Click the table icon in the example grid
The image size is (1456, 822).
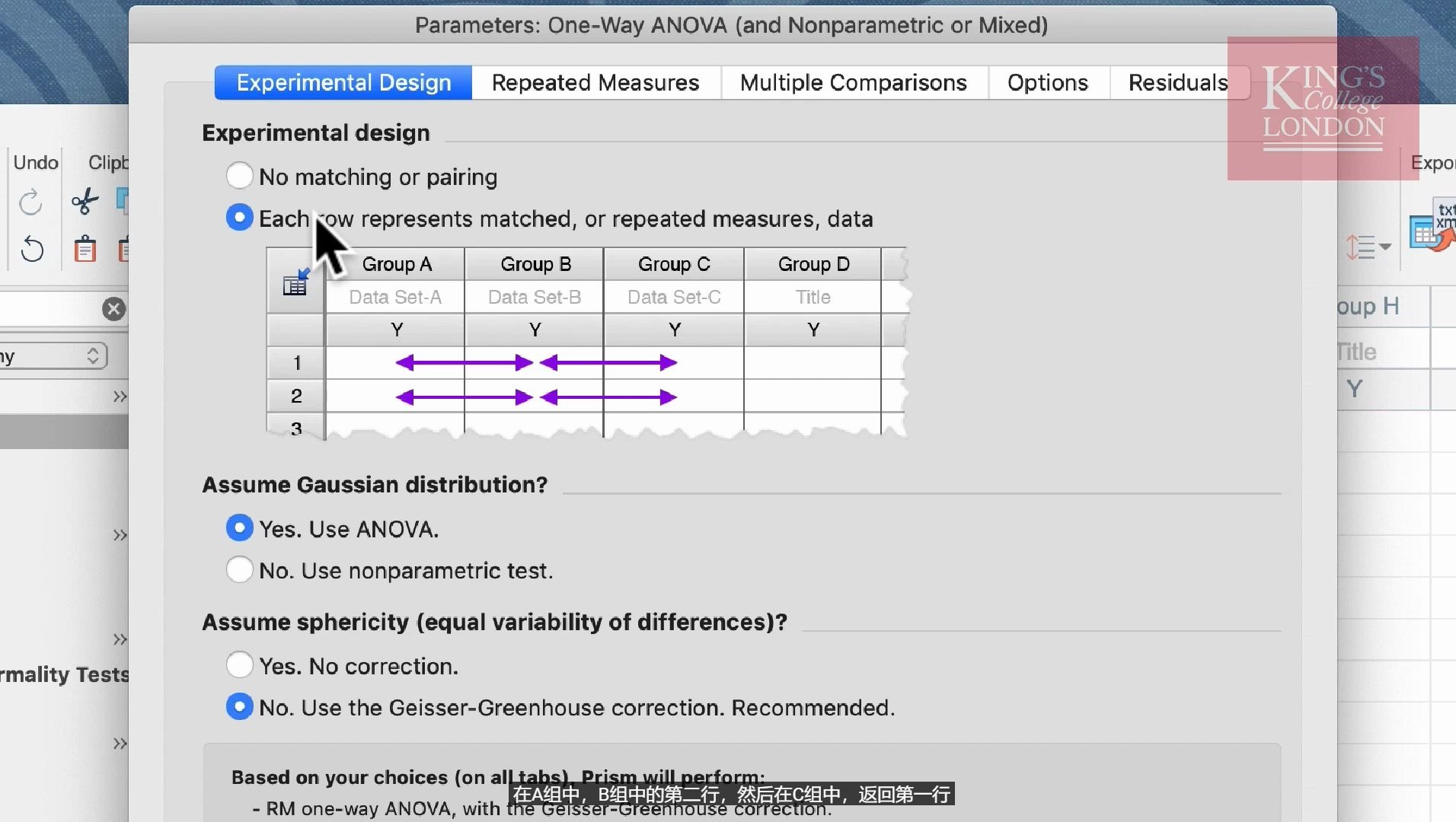pyautogui.click(x=295, y=282)
